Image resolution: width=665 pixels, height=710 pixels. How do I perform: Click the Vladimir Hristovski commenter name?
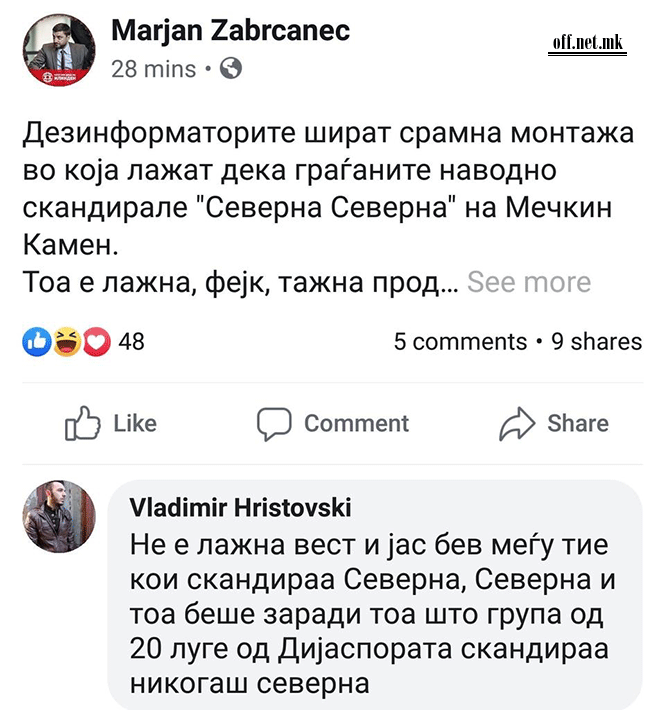pos(240,508)
